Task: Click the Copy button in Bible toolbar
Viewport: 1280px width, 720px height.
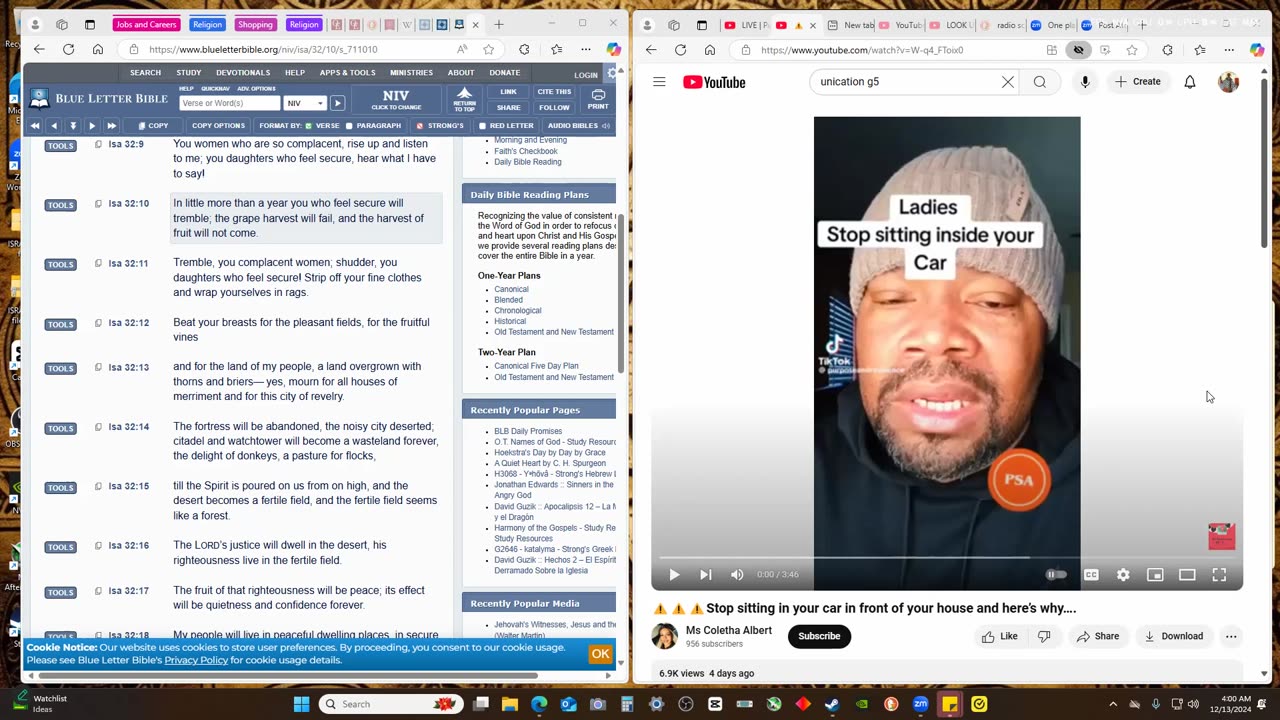Action: 153,126
